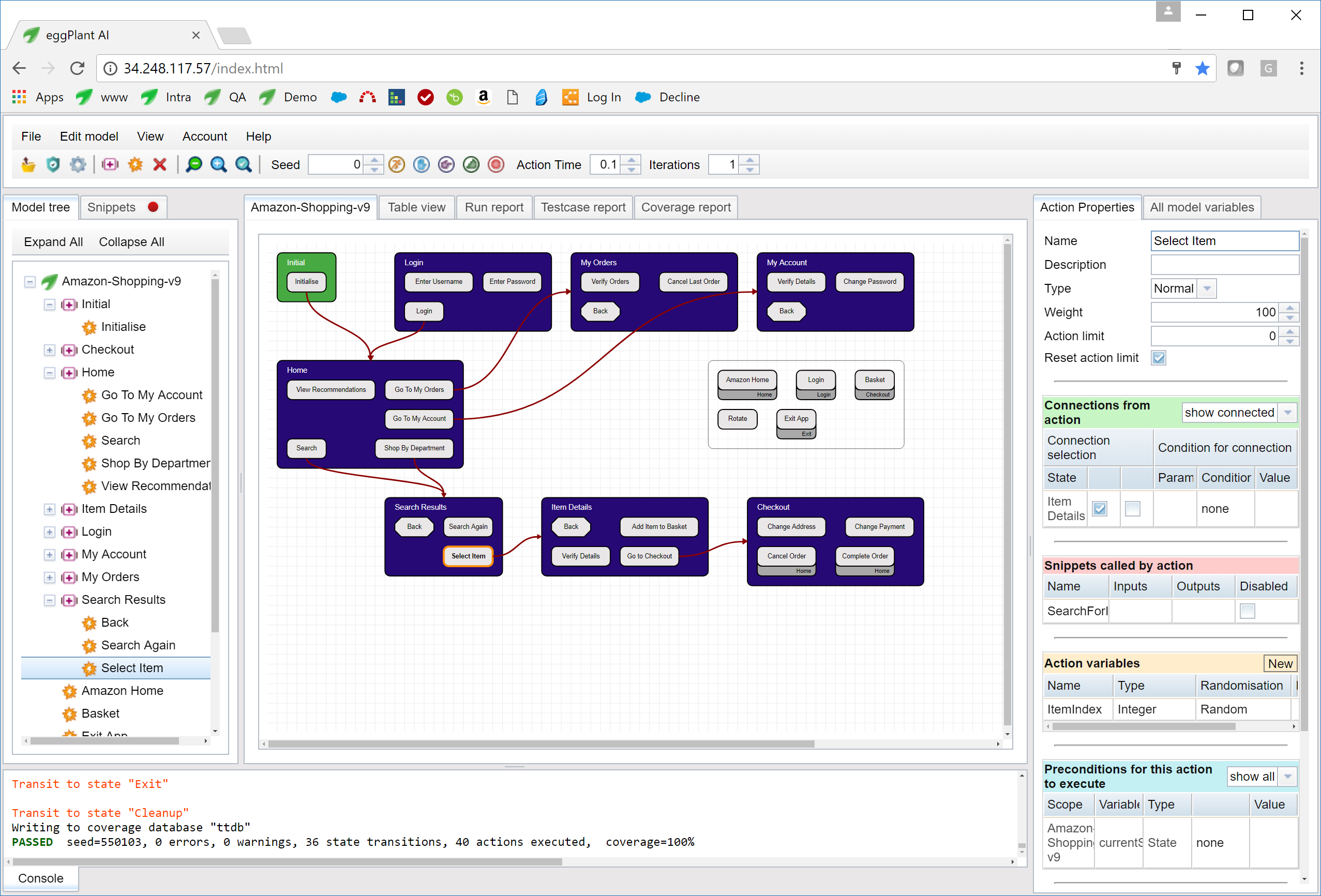Expand the Item Details tree node
This screenshot has width=1321, height=896.
(50, 509)
